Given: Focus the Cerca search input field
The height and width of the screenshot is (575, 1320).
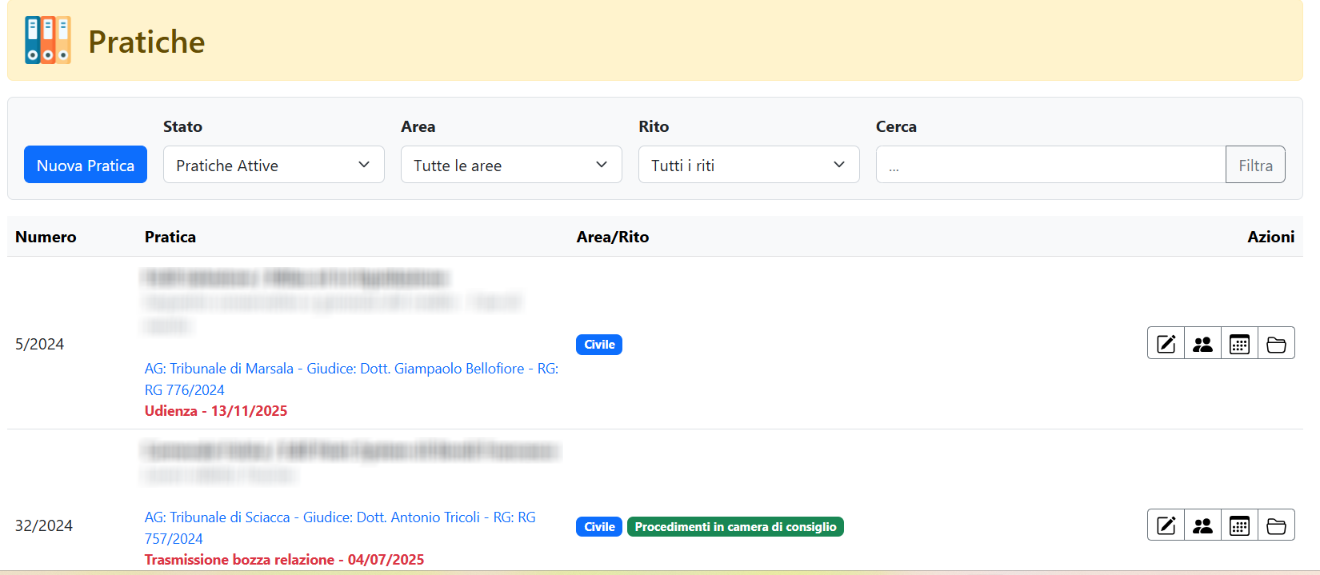Looking at the screenshot, I should click(x=1051, y=165).
